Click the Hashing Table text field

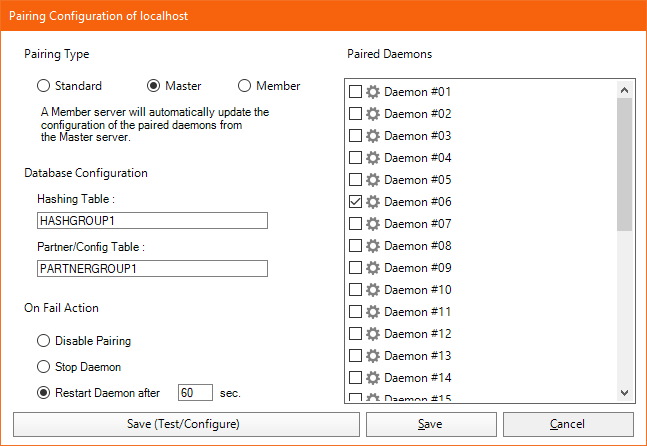(x=151, y=221)
